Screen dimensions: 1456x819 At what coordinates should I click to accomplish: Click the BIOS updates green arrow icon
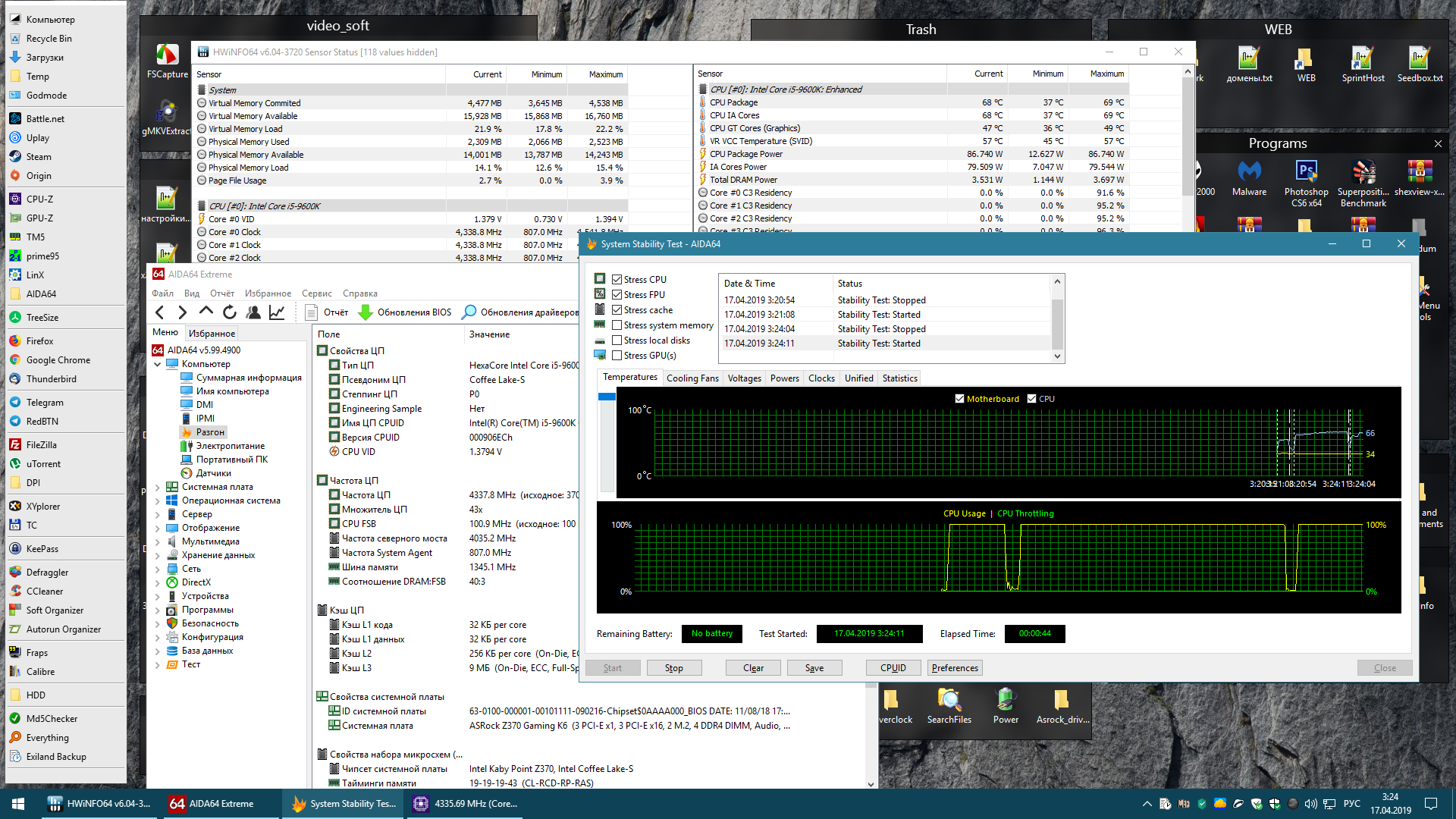(x=366, y=312)
